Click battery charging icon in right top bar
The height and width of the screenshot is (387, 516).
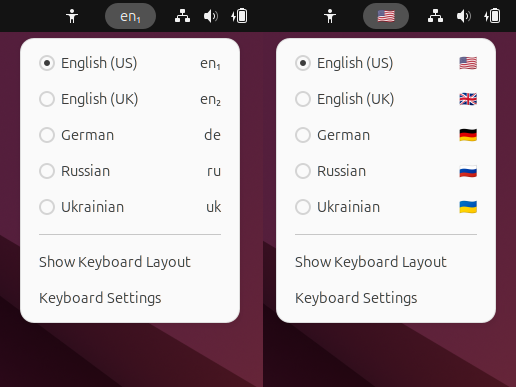tap(492, 16)
